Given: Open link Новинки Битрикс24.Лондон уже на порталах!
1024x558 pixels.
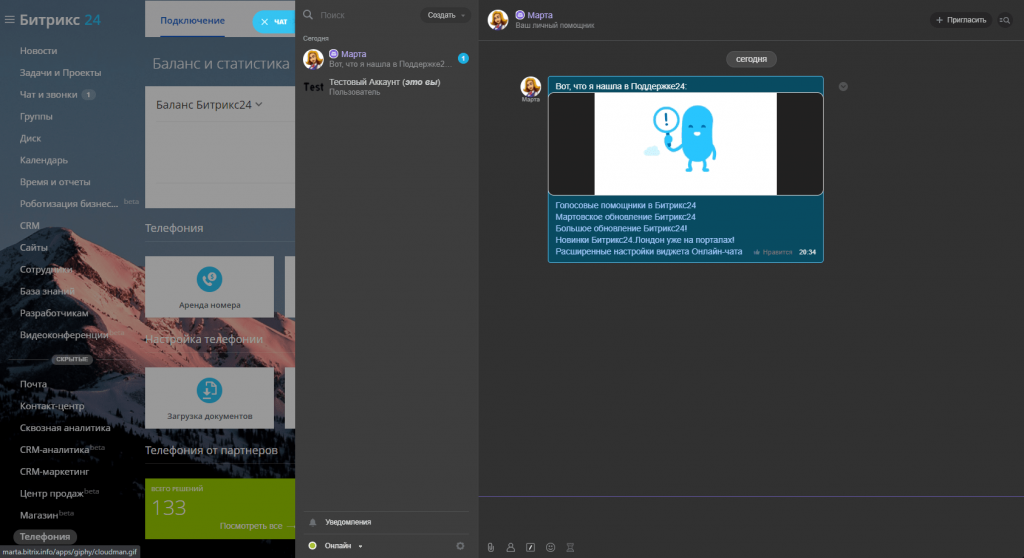Looking at the screenshot, I should pyautogui.click(x=645, y=240).
